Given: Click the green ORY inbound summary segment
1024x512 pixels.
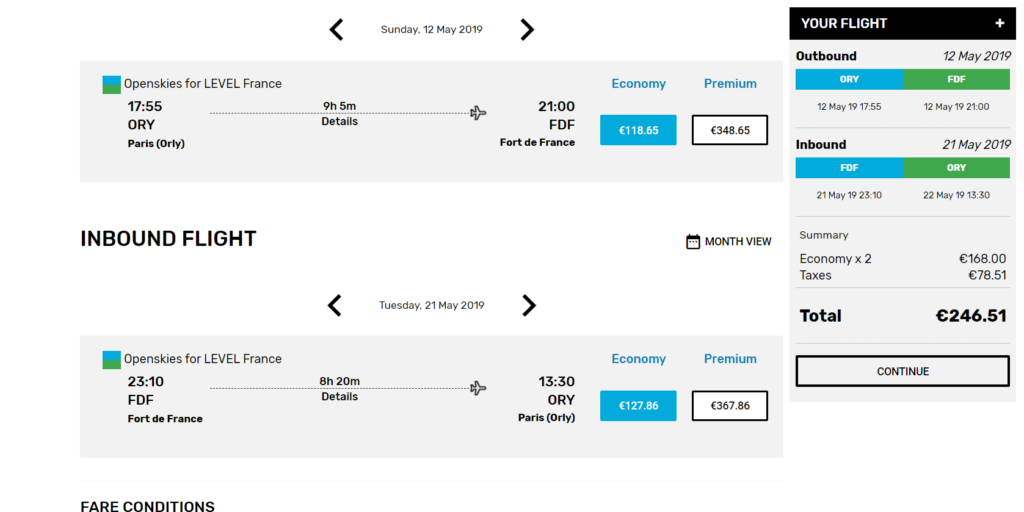Looking at the screenshot, I should [957, 168].
